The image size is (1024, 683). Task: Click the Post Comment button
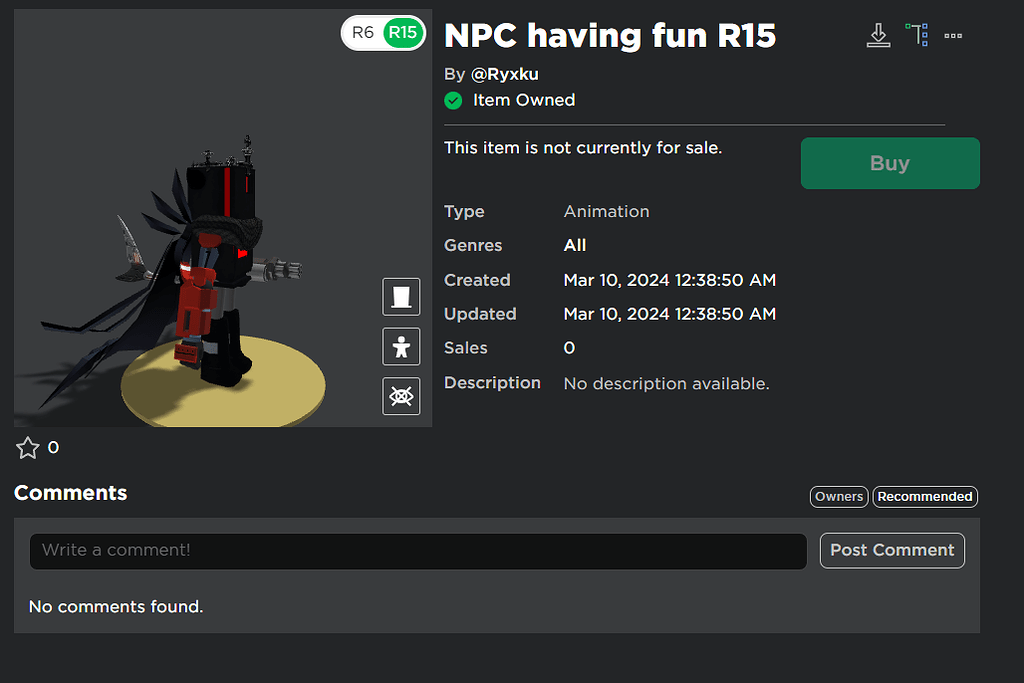(x=892, y=550)
